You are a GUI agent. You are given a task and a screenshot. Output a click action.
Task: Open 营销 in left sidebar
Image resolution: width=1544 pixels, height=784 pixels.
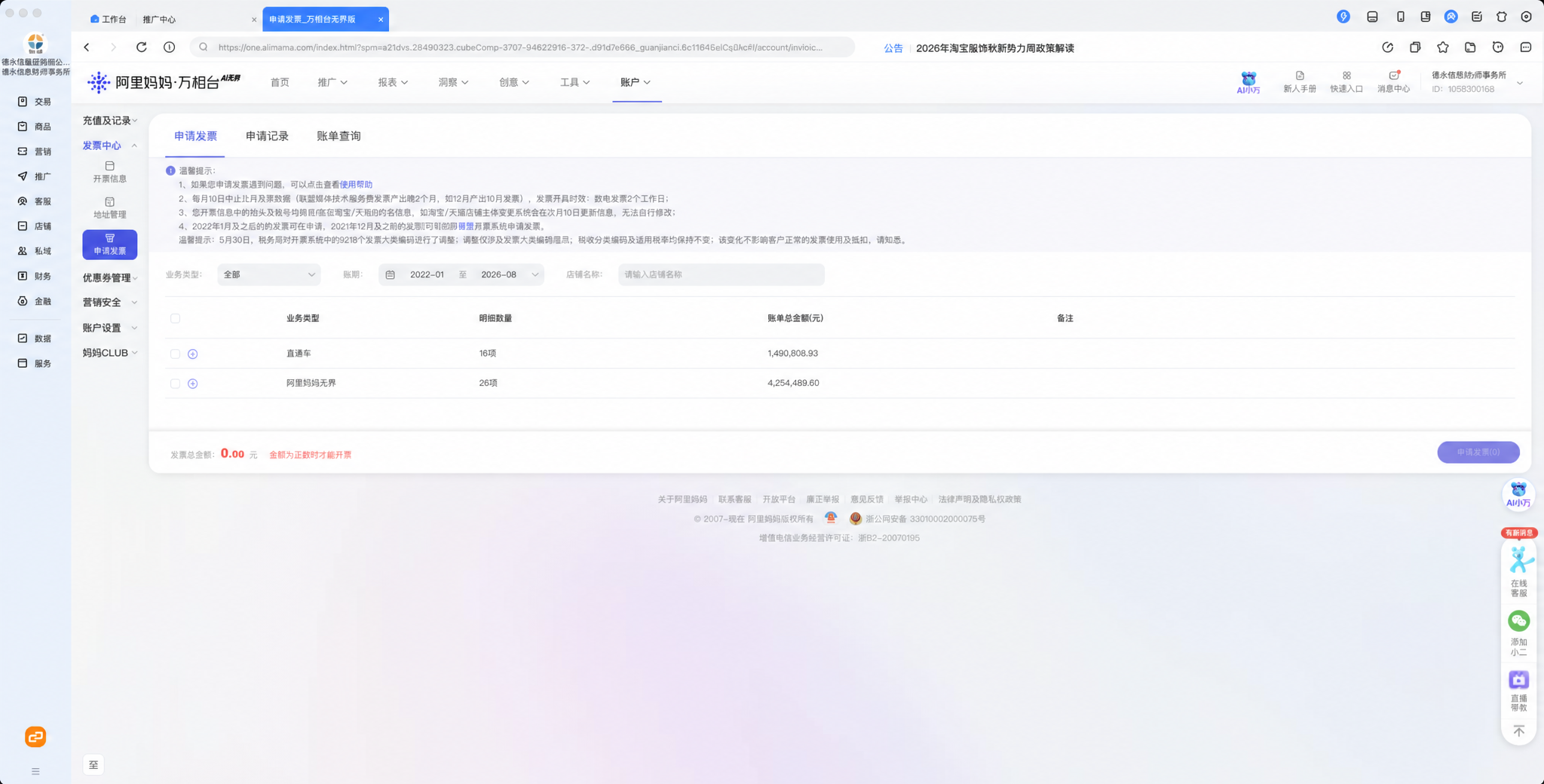(35, 152)
